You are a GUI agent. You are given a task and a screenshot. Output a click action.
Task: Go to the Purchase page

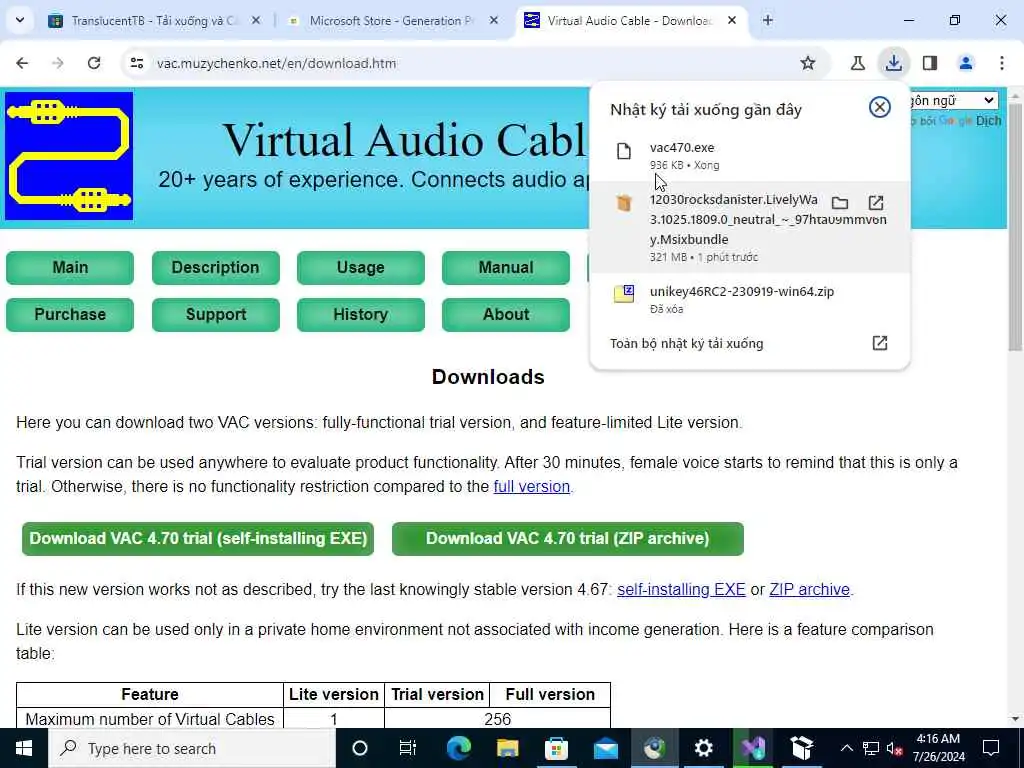click(x=70, y=315)
